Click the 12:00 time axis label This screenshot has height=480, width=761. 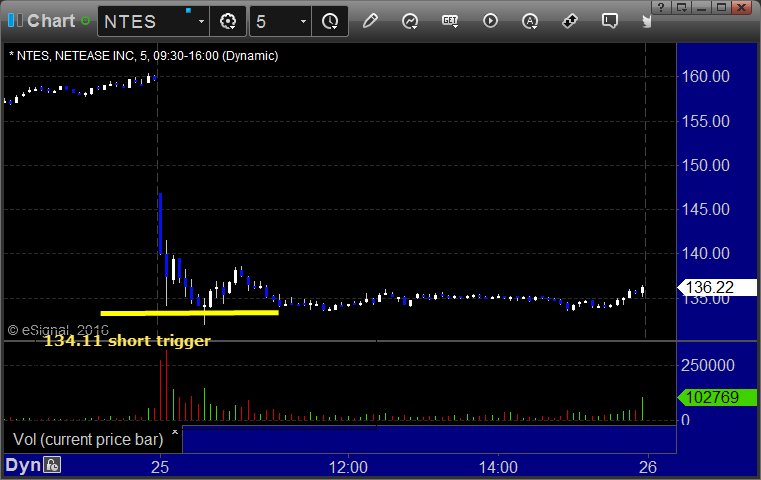point(348,467)
